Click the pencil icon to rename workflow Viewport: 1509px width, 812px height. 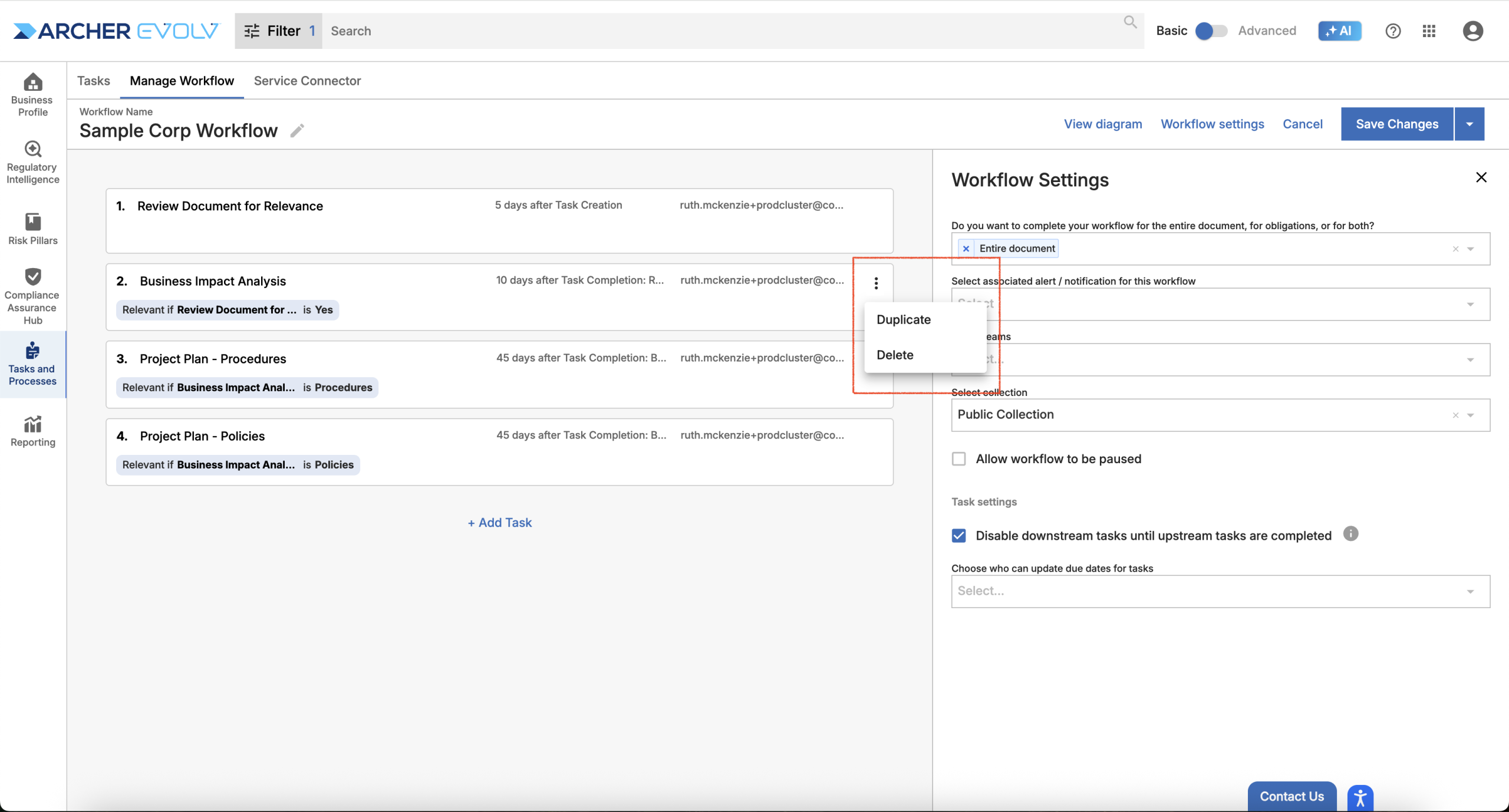(x=297, y=130)
